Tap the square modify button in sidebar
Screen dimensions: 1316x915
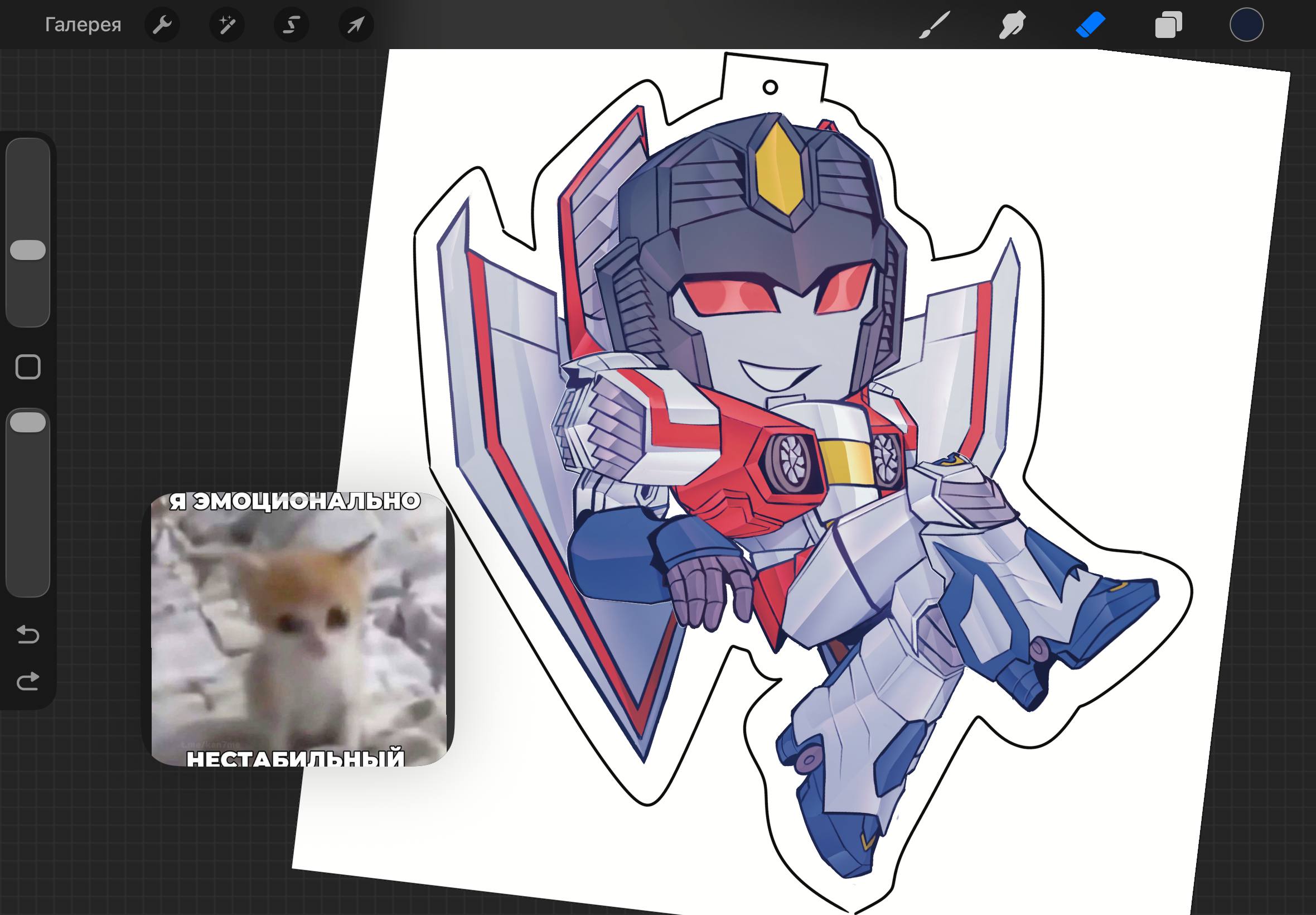[28, 367]
